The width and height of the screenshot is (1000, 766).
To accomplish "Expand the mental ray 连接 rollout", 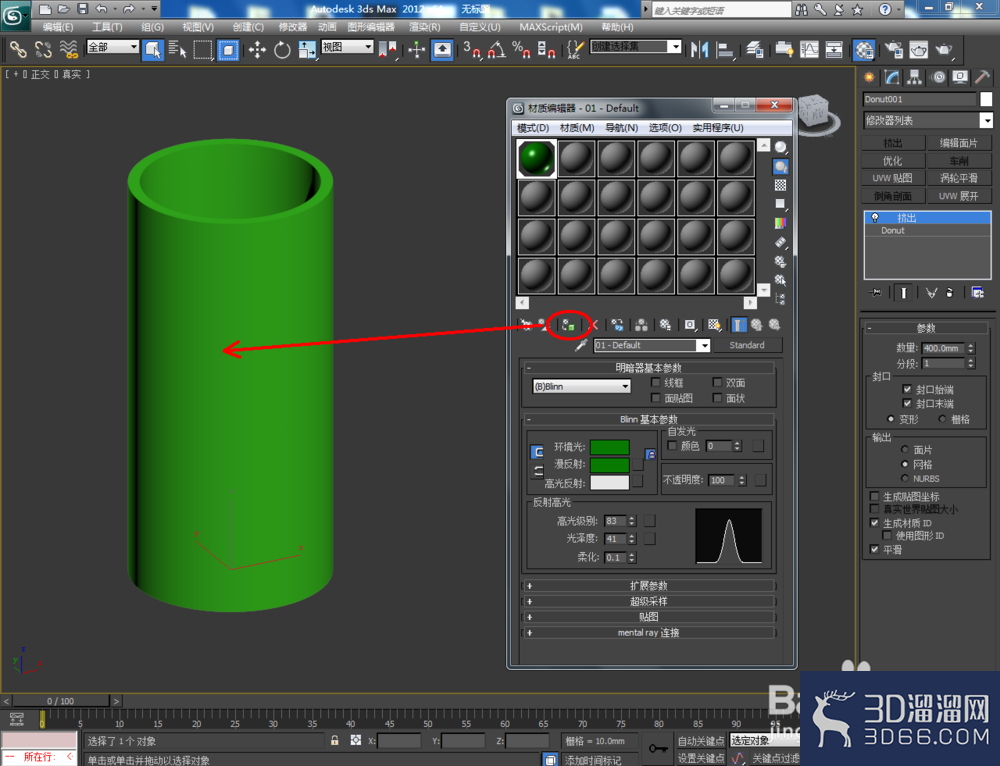I will [x=649, y=633].
